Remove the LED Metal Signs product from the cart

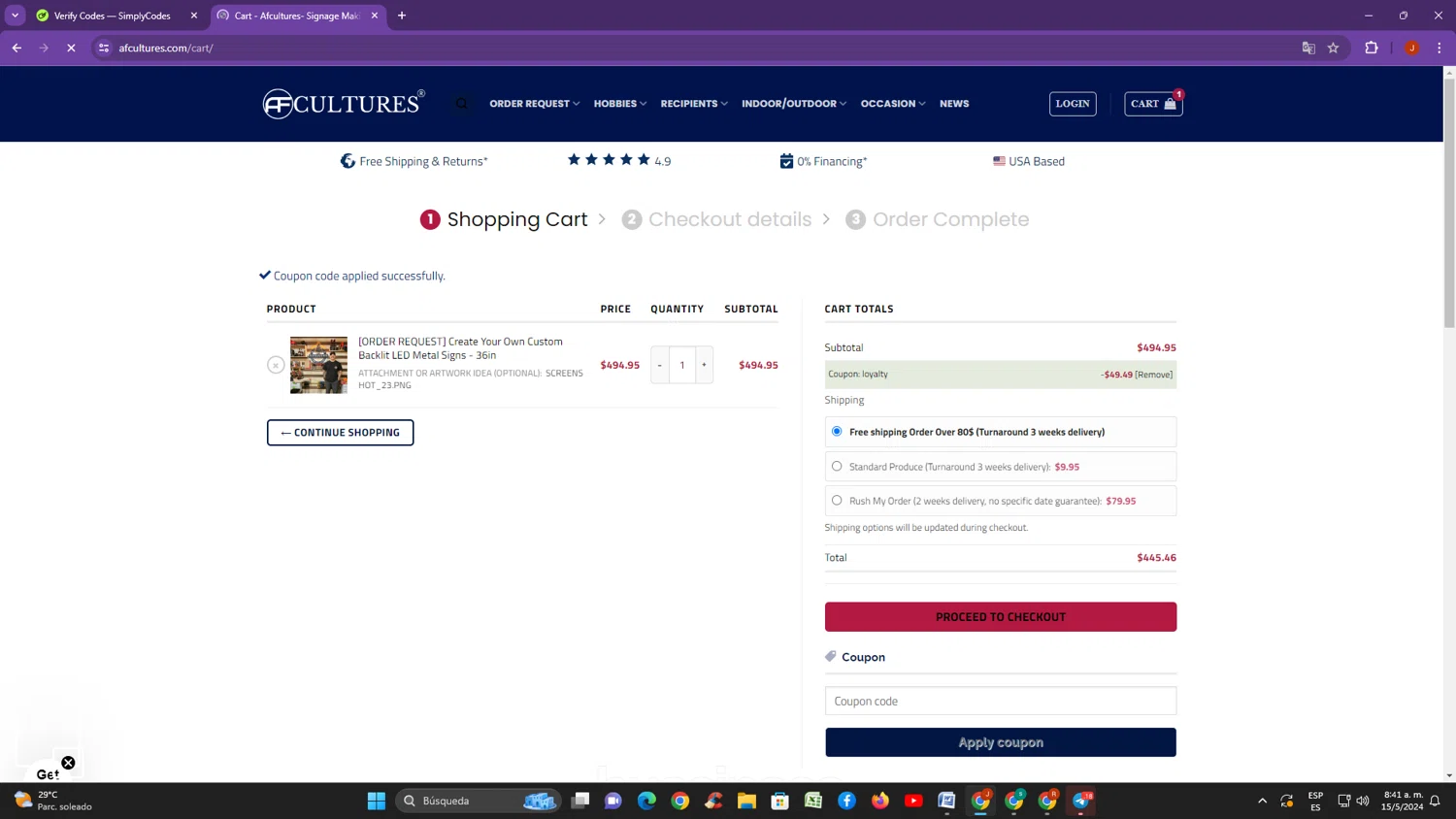coord(276,365)
